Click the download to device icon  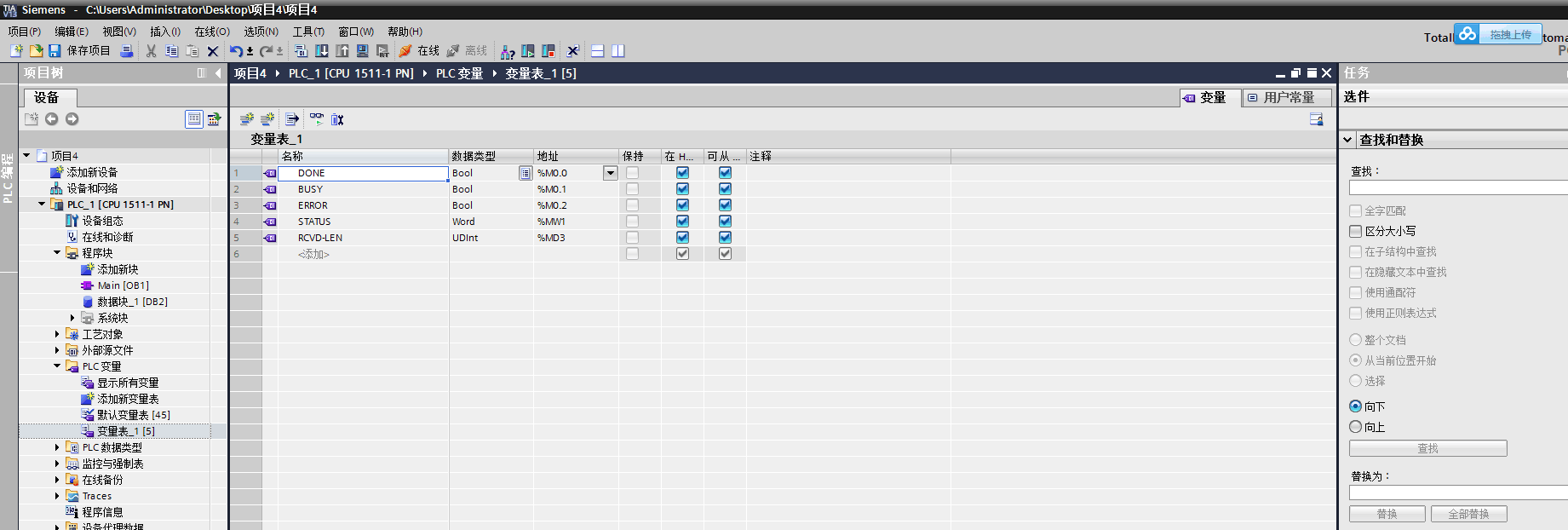click(322, 51)
